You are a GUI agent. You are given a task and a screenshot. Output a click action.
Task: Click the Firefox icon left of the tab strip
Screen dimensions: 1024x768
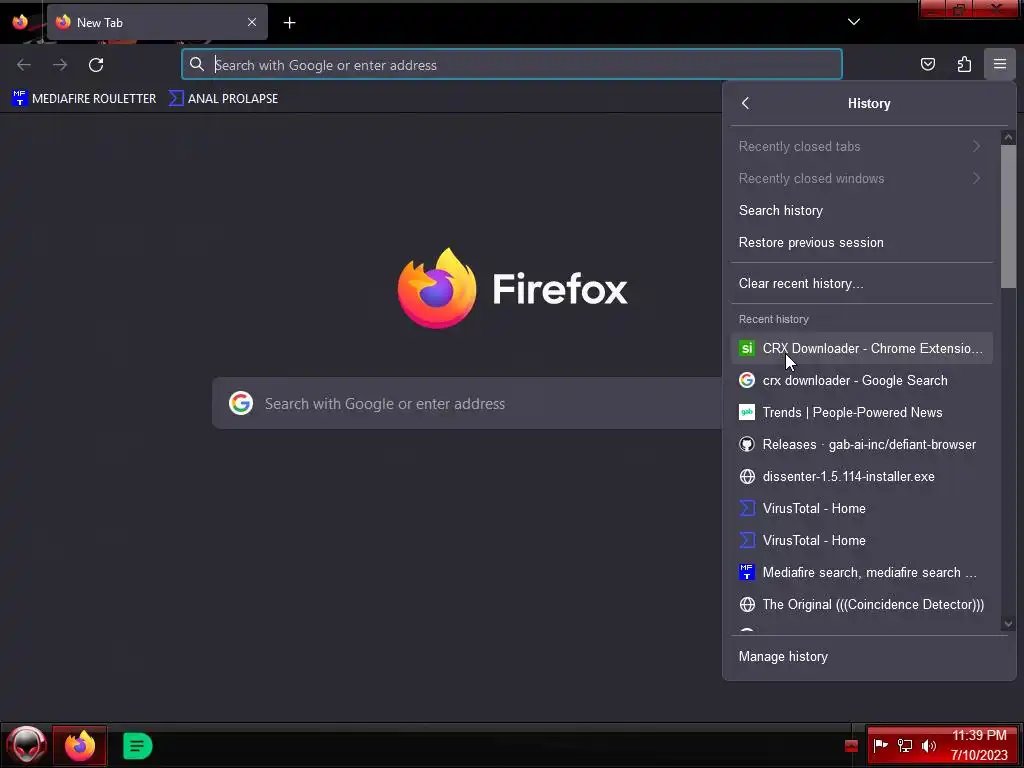point(20,22)
